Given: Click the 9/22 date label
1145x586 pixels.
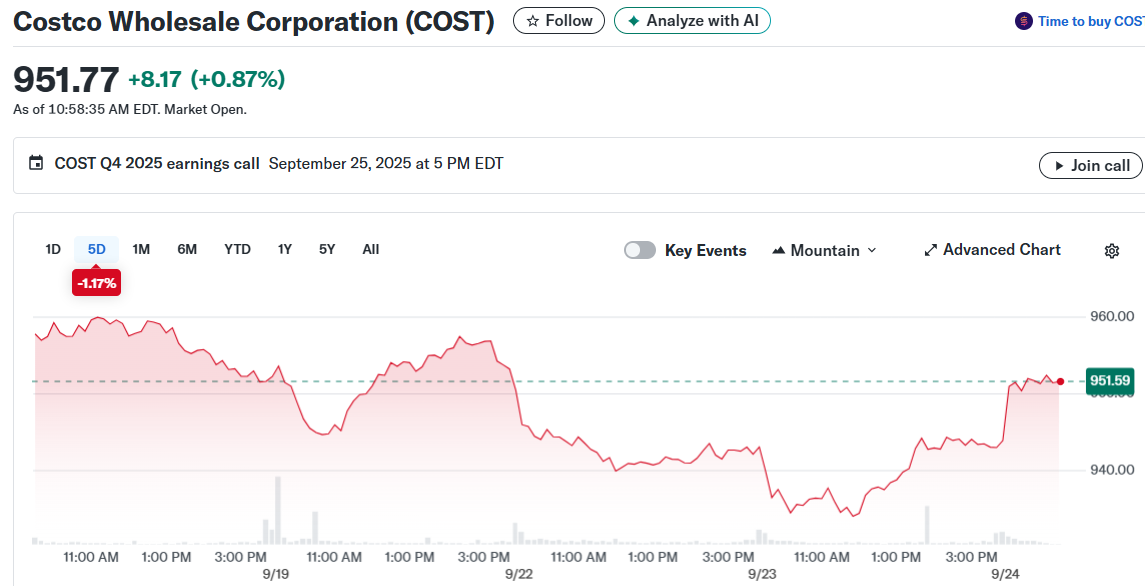Looking at the screenshot, I should point(518,574).
